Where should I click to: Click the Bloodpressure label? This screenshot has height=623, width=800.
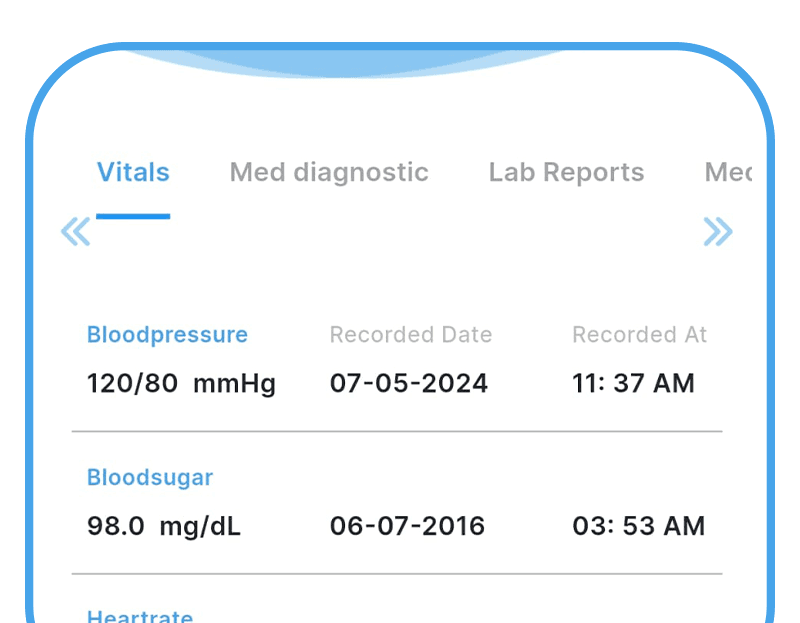tap(167, 335)
